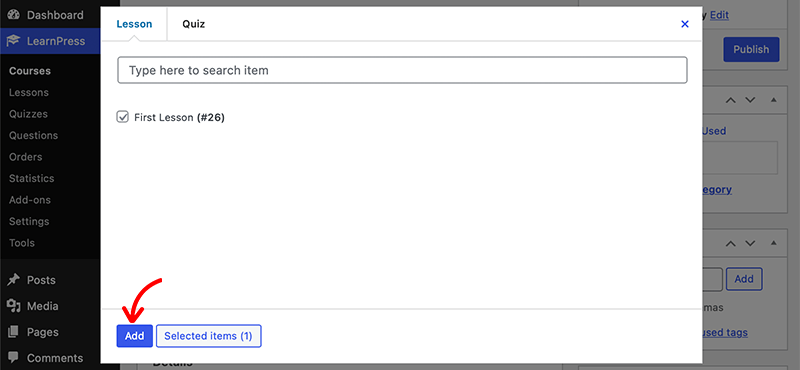Close the item picker with X
800x370 pixels.
[685, 24]
